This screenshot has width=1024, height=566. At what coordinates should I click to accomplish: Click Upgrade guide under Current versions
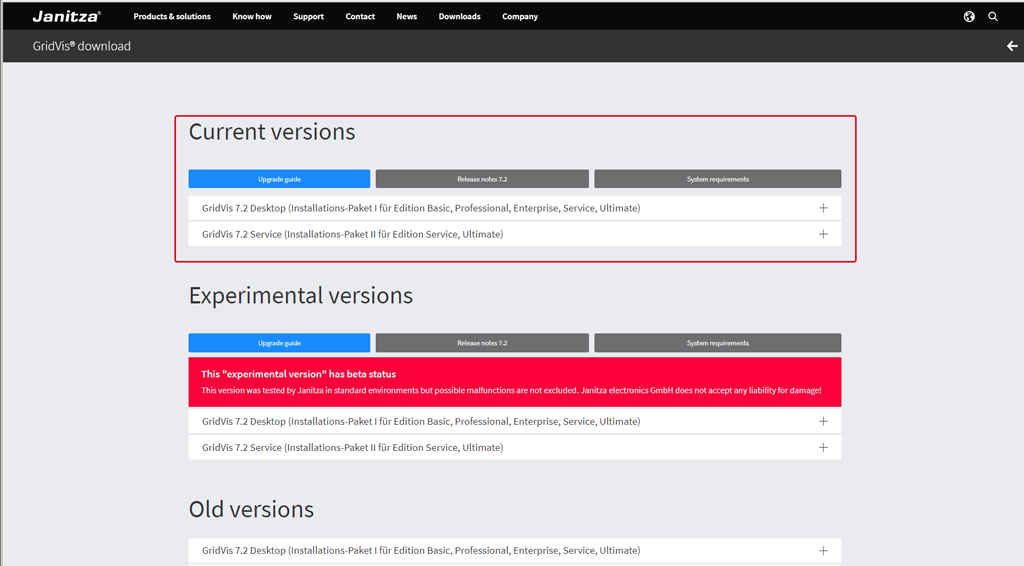coord(279,179)
